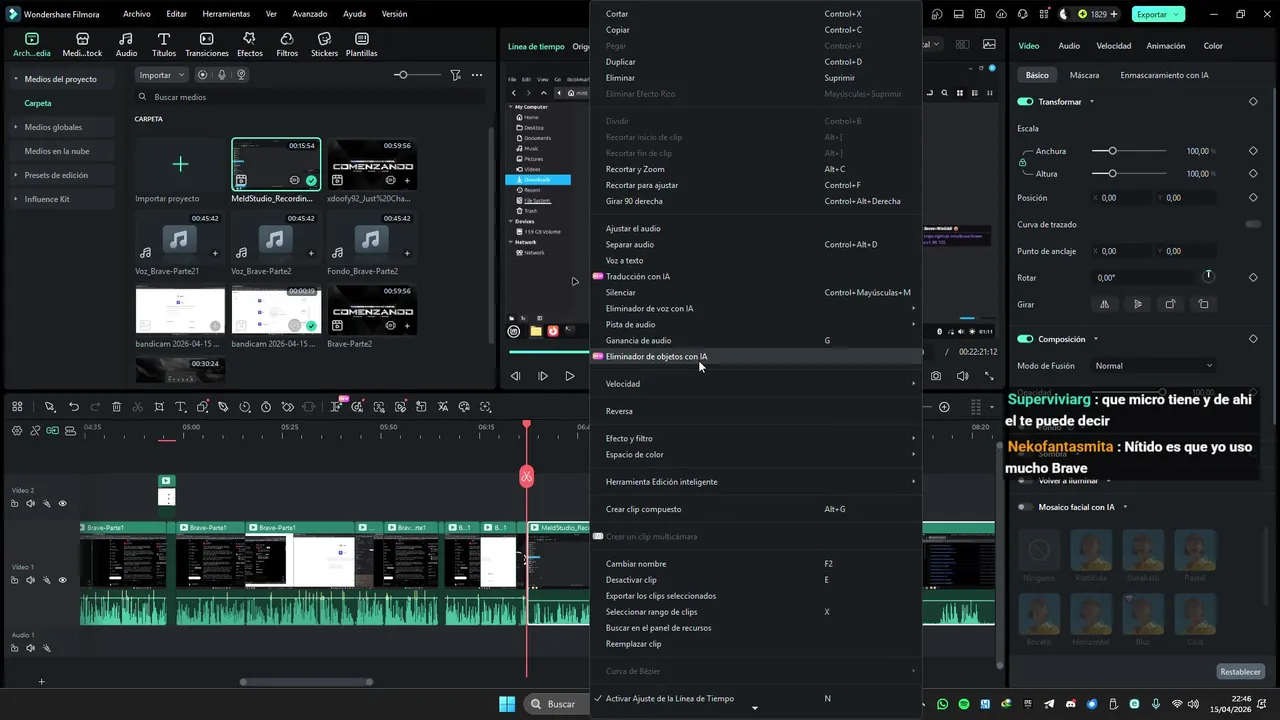
Task: Open the Medios de stock section
Action: (x=82, y=44)
